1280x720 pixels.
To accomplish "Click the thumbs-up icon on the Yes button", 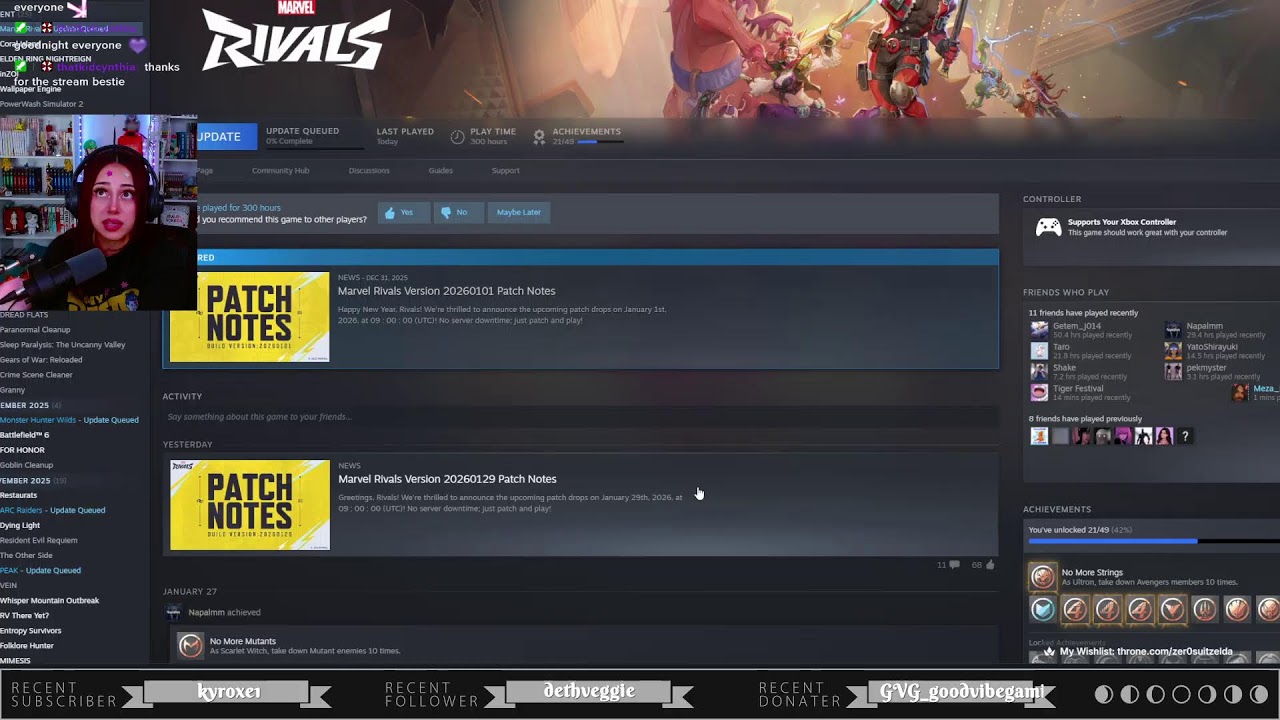I will (x=390, y=212).
